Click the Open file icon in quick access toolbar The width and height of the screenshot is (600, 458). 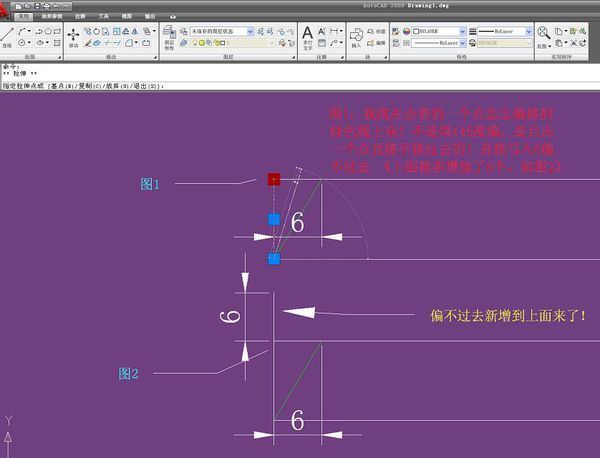[x=28, y=7]
